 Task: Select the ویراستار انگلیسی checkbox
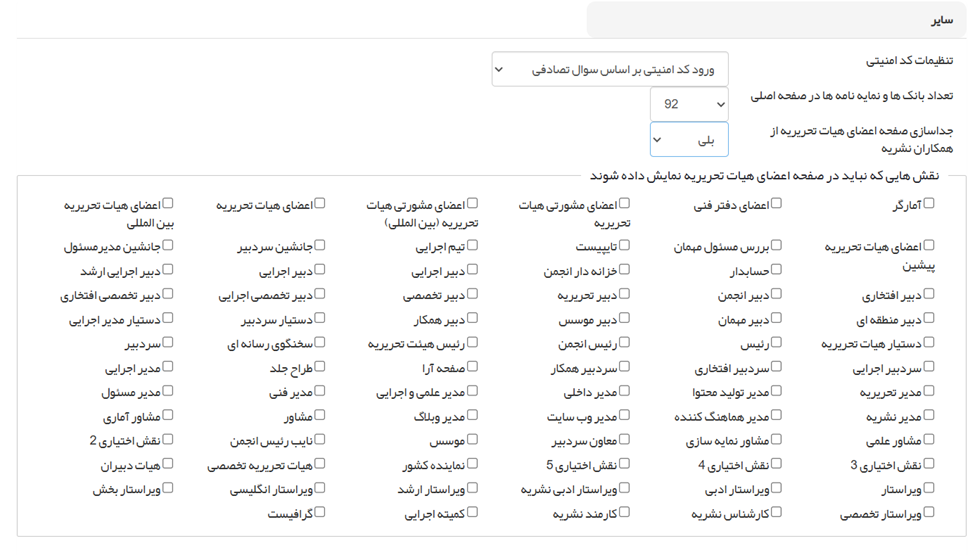pos(320,488)
